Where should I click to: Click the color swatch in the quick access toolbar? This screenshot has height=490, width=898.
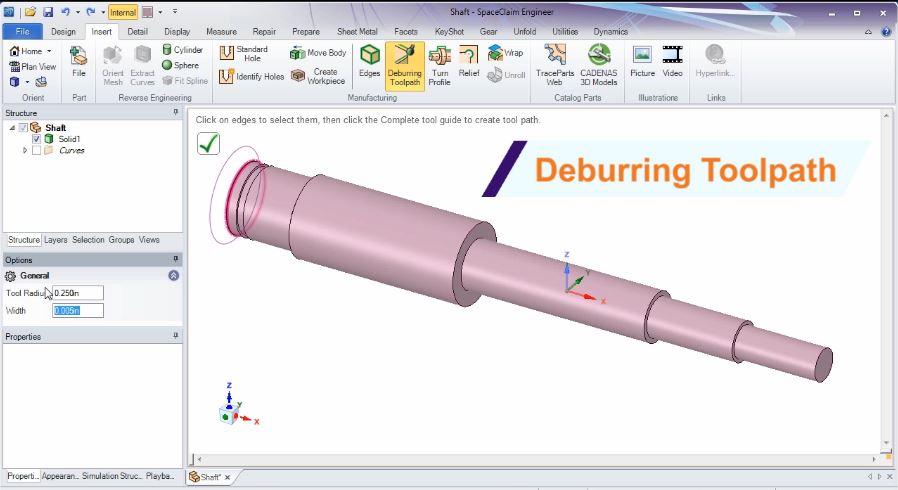147,12
